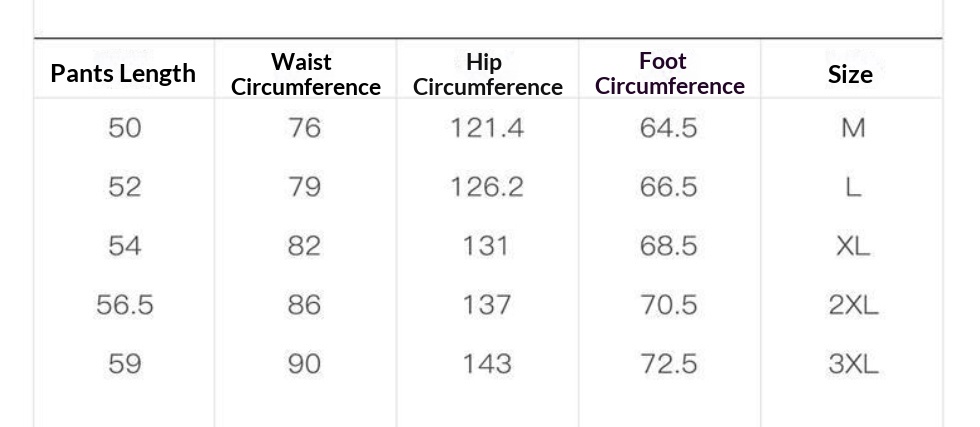
Task: Select the pants length value 56.5
Action: point(124,305)
